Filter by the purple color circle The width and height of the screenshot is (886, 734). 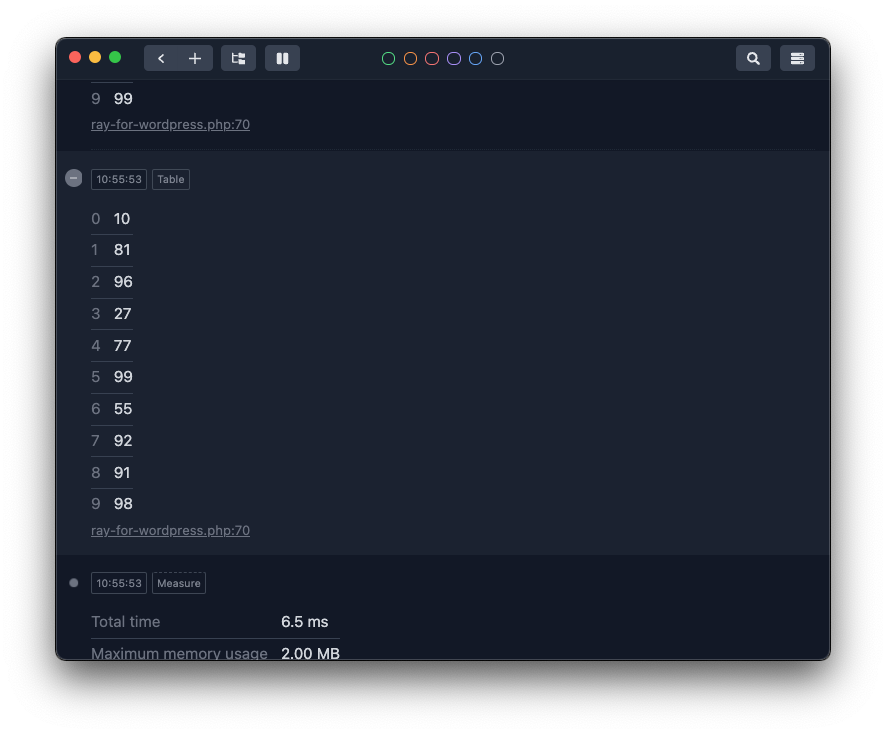(x=454, y=59)
